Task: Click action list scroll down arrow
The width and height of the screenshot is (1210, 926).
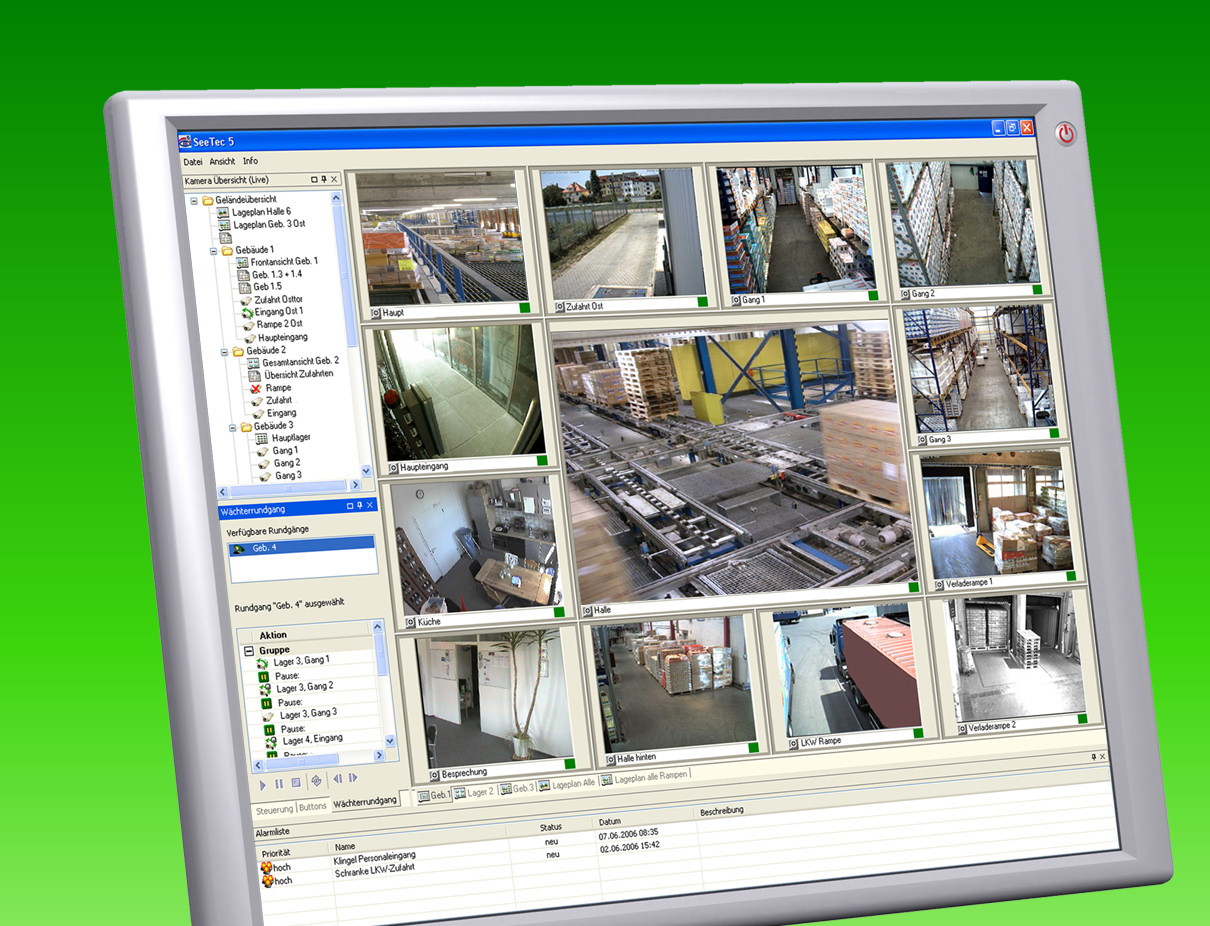Action: click(x=390, y=741)
